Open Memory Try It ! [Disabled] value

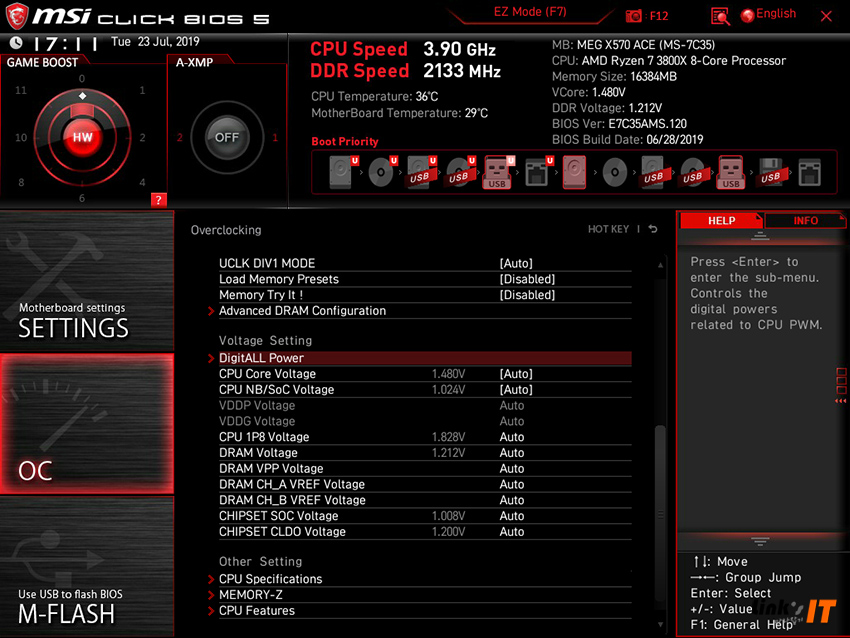(x=527, y=294)
